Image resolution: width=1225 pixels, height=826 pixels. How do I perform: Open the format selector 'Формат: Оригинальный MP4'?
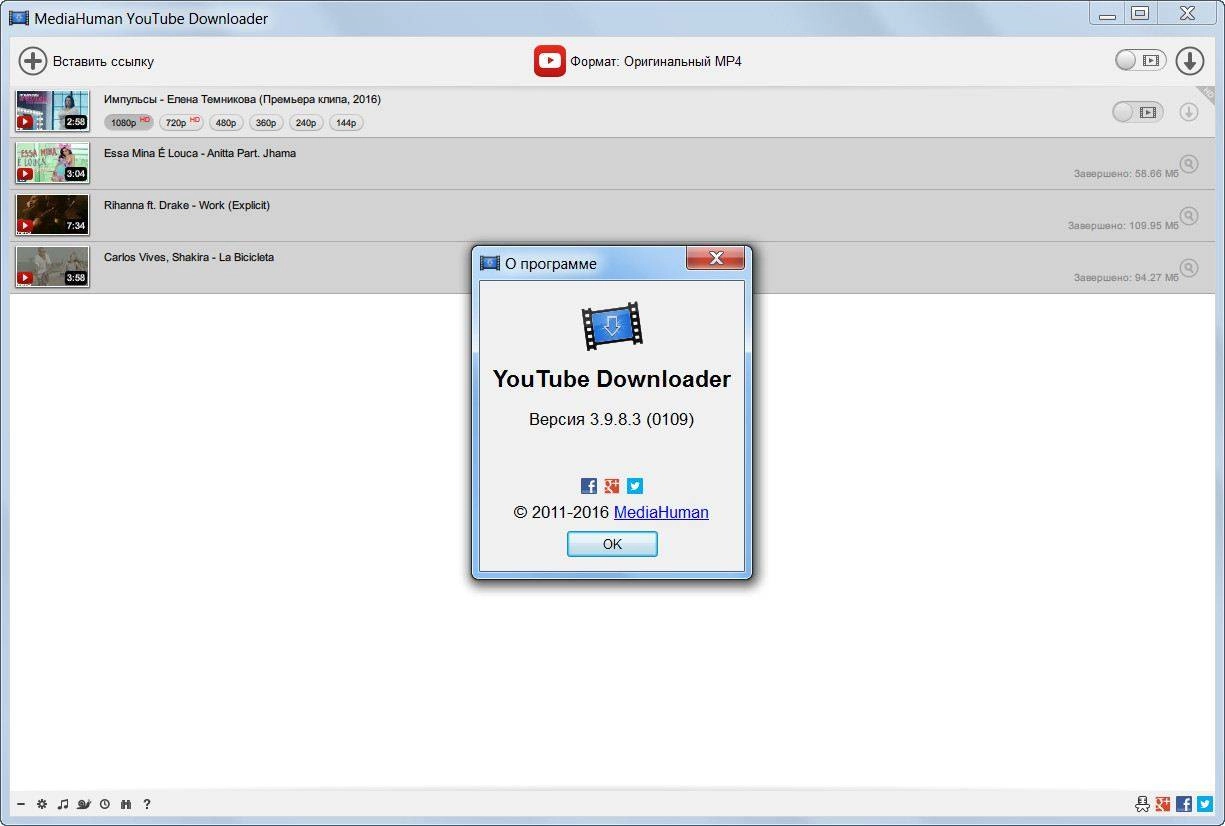pyautogui.click(x=656, y=61)
